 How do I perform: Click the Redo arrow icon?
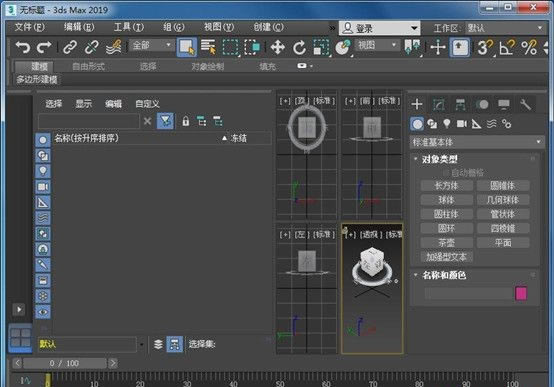click(x=44, y=47)
